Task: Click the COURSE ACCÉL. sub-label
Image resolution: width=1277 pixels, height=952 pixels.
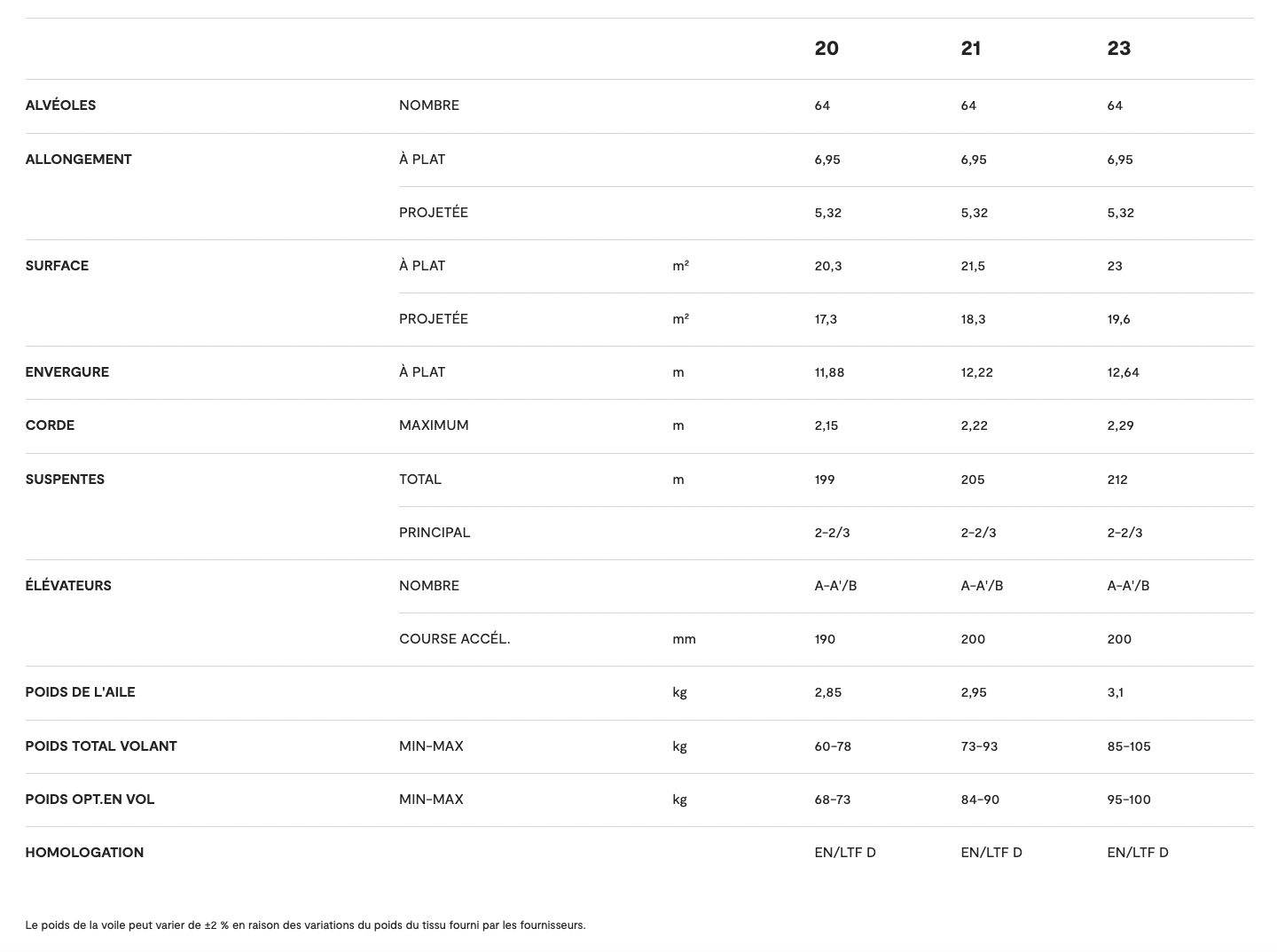Action: pos(454,639)
